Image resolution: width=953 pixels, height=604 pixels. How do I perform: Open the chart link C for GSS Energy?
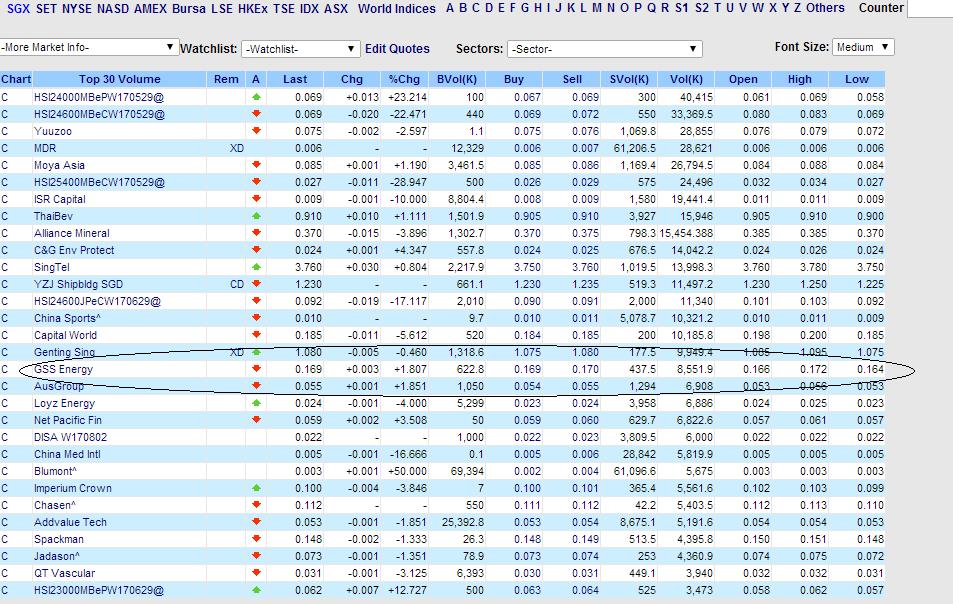point(5,369)
